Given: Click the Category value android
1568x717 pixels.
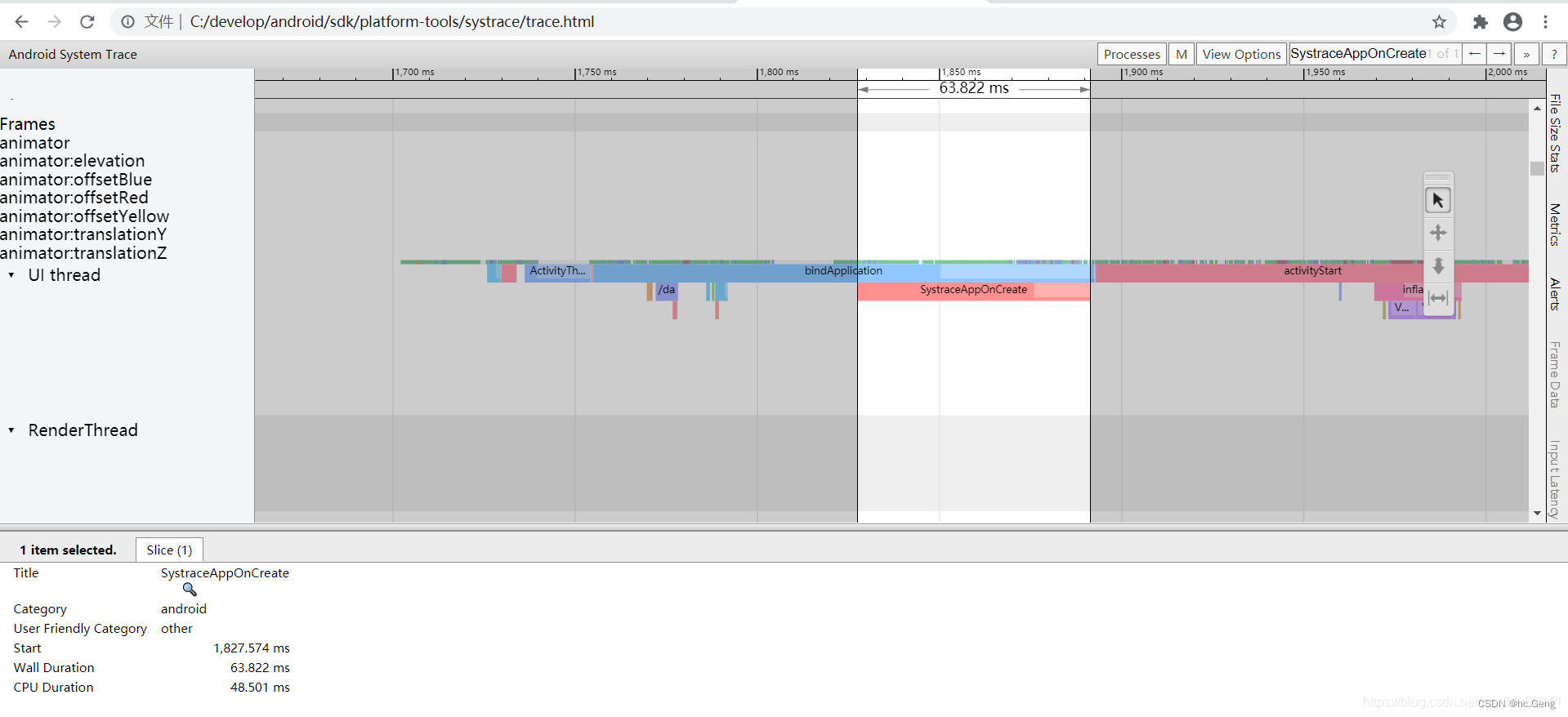Looking at the screenshot, I should (x=184, y=609).
